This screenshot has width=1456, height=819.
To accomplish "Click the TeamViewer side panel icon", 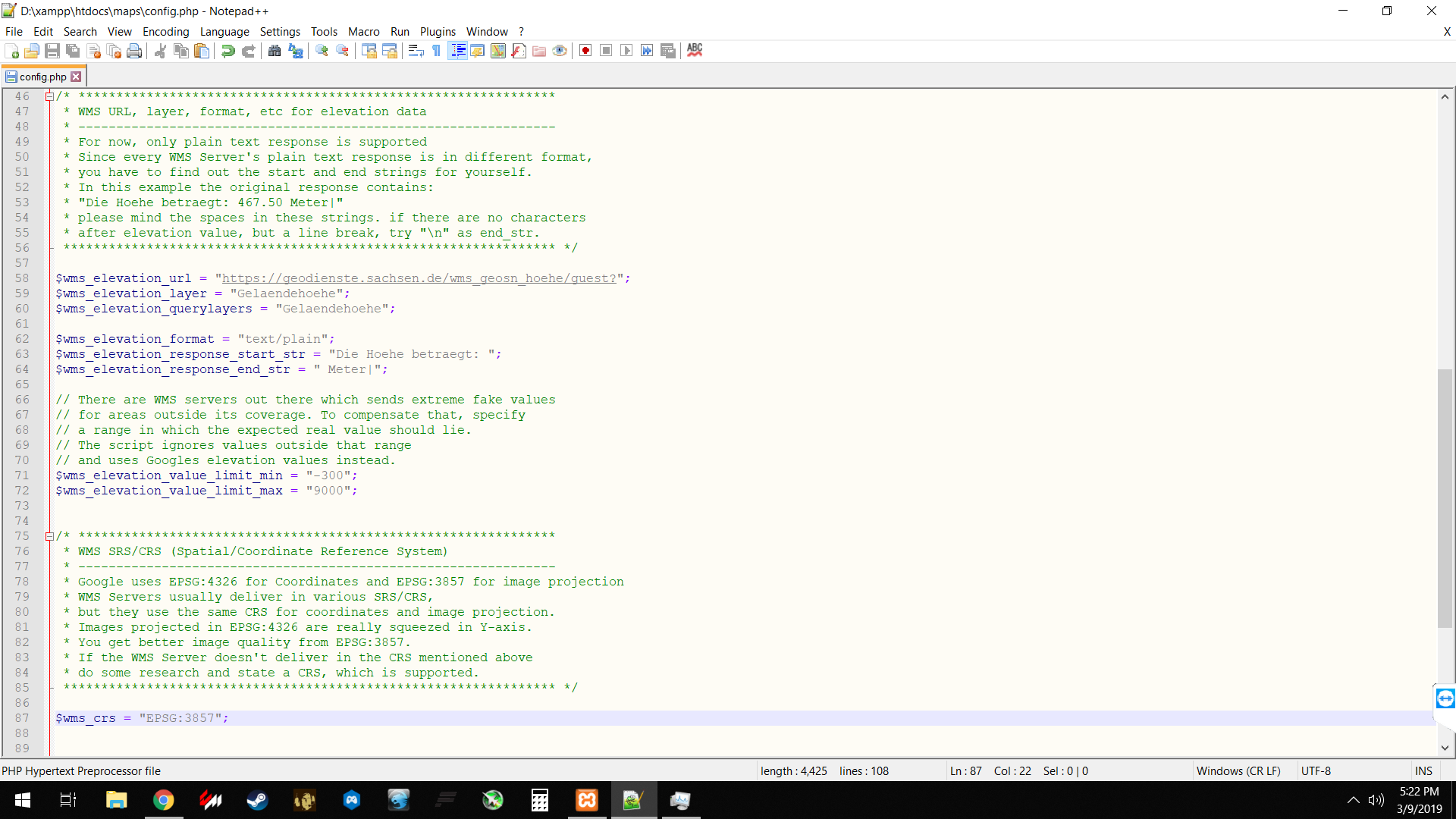I will [1445, 698].
